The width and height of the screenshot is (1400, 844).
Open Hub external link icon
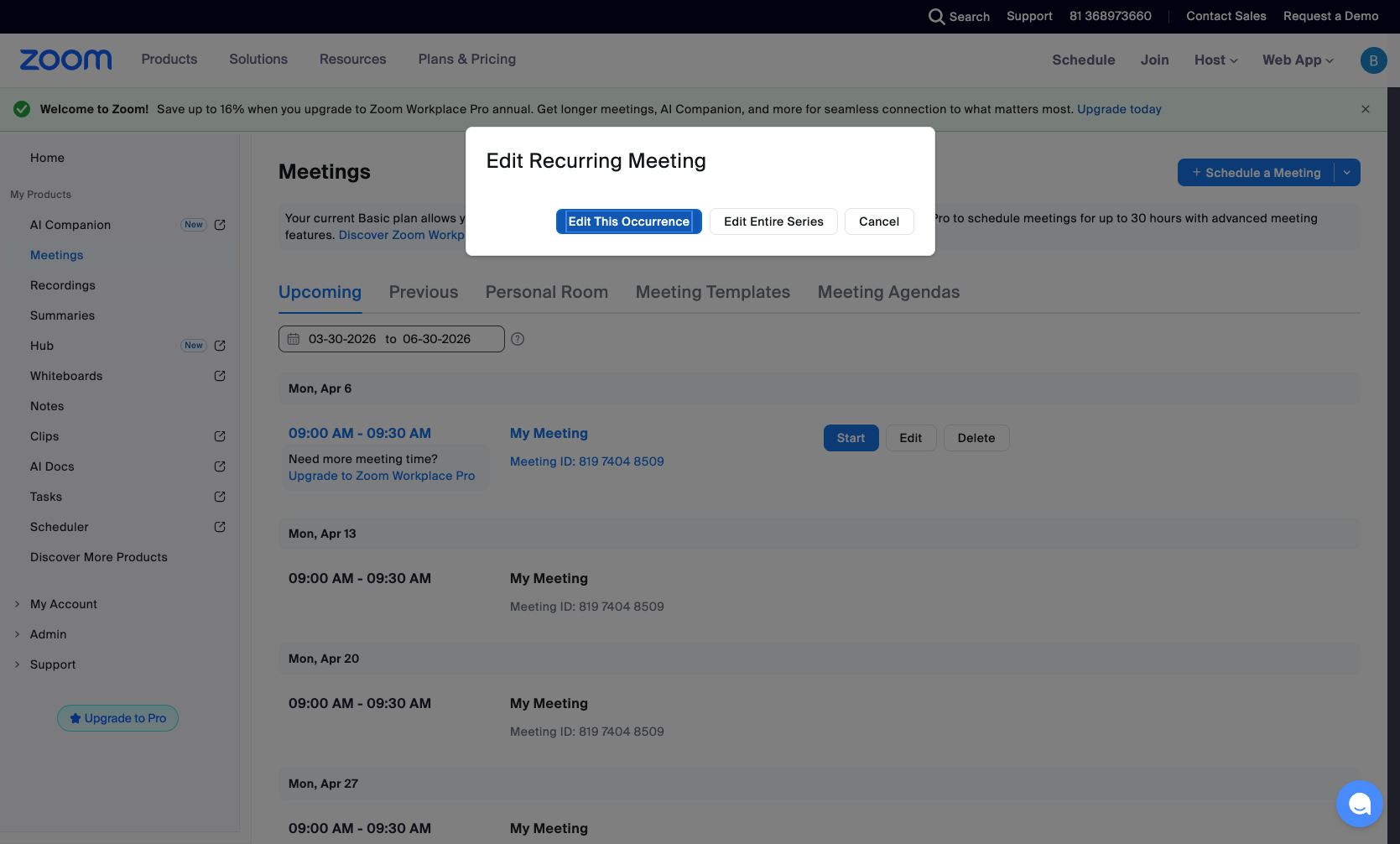(x=220, y=346)
